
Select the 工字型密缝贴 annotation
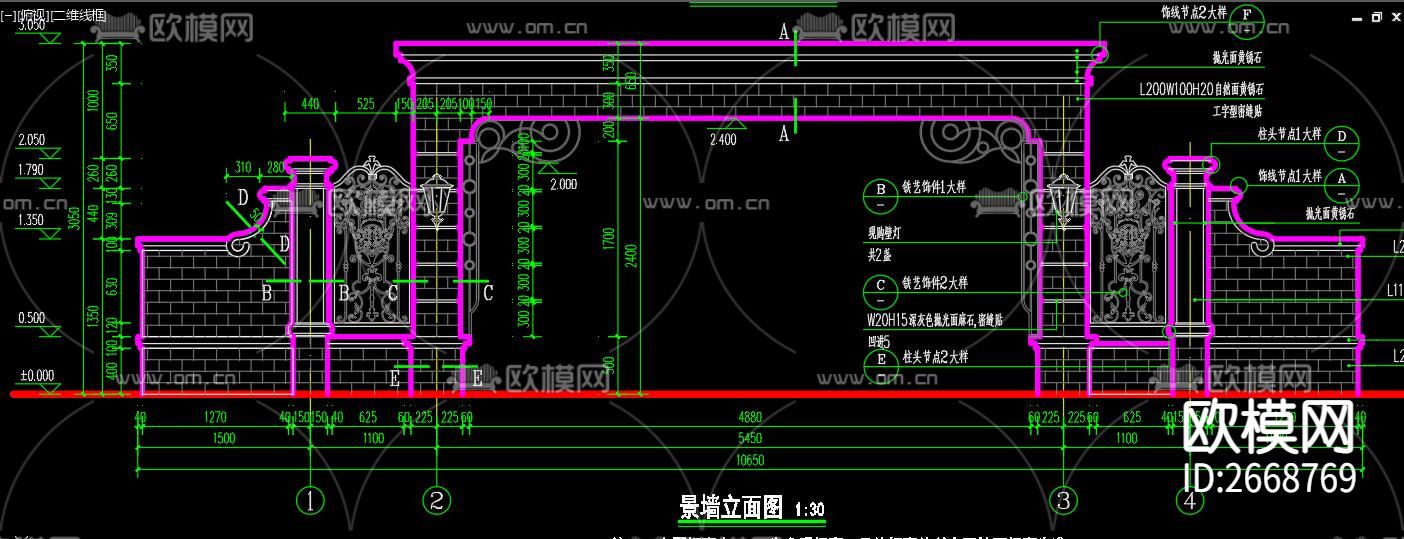pyautogui.click(x=1239, y=111)
